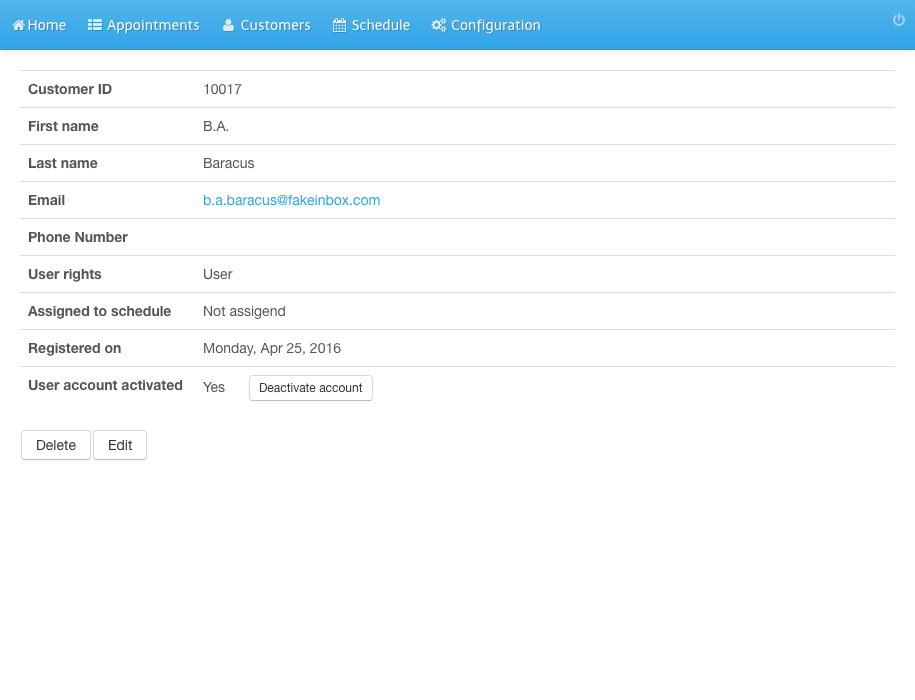The width and height of the screenshot is (915, 700).
Task: Click the date Monday, Apr 25, 2016
Action: click(x=272, y=348)
